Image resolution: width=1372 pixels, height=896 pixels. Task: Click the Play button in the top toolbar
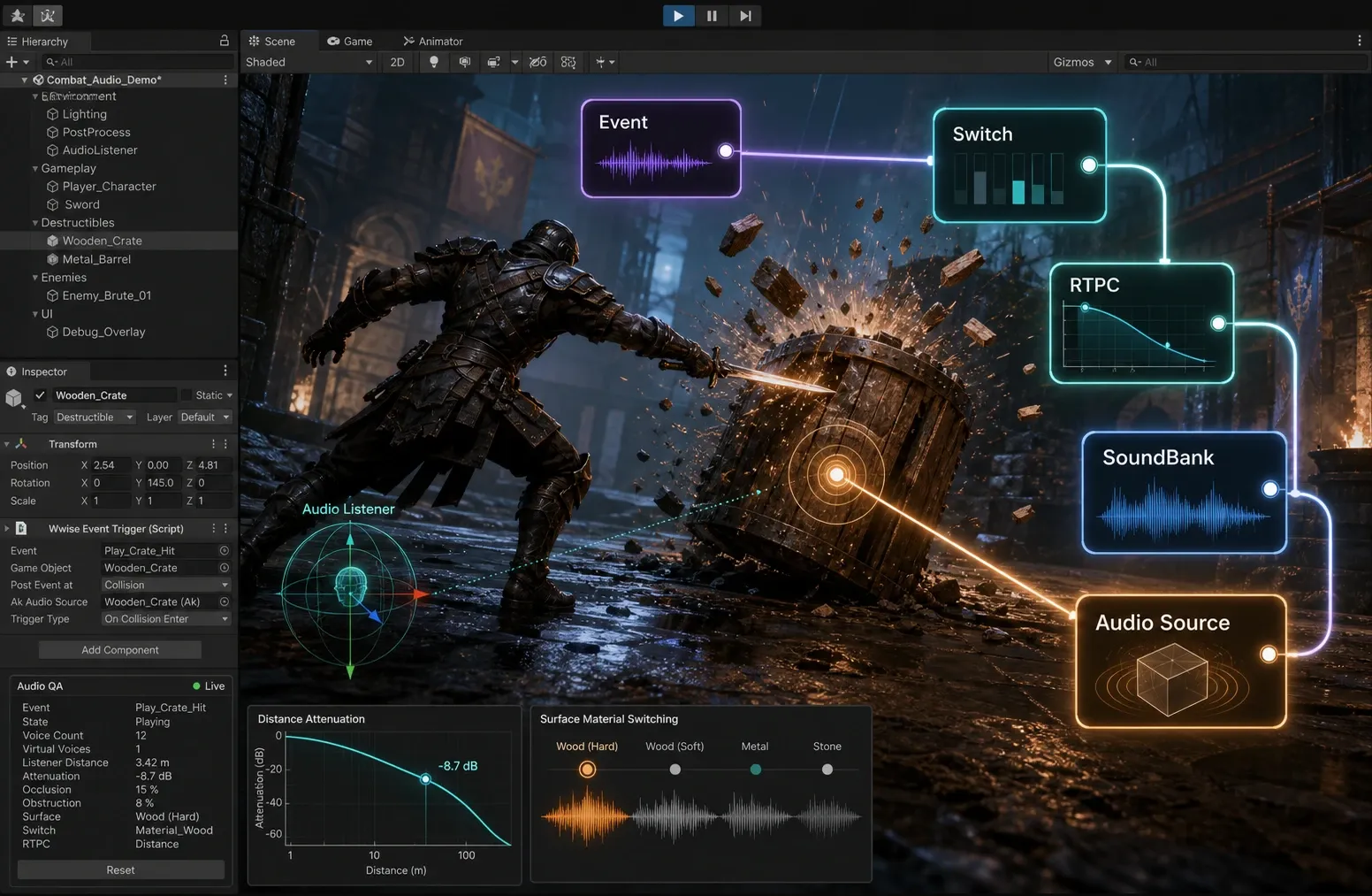pos(678,16)
